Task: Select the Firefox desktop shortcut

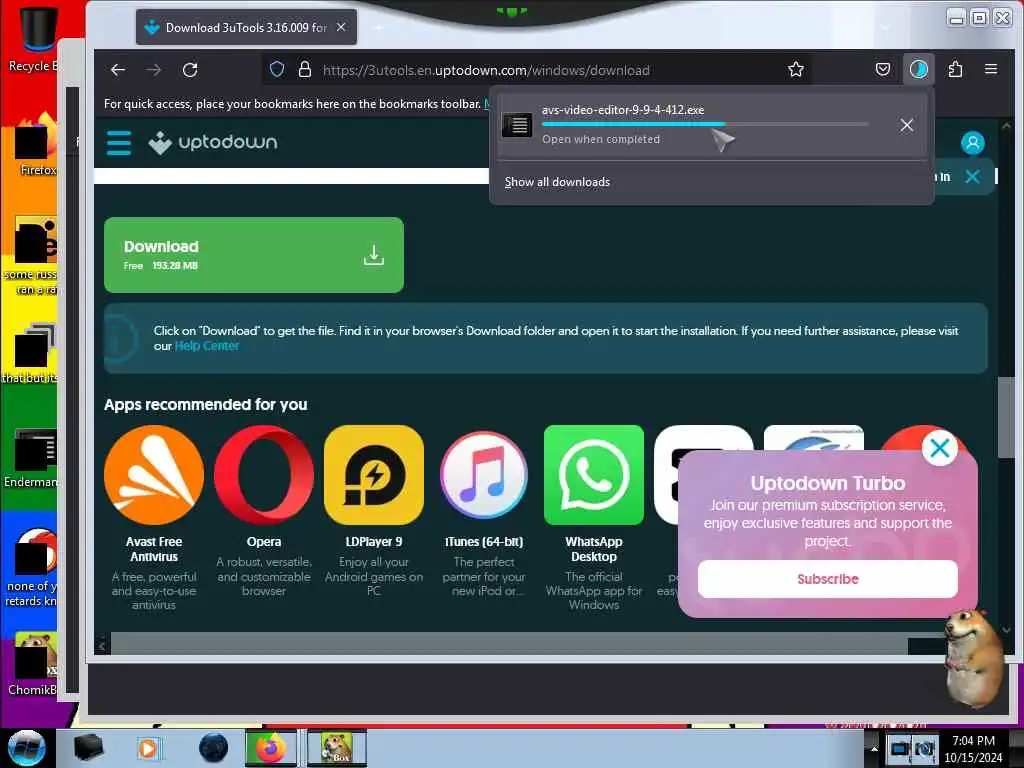Action: coord(36,144)
